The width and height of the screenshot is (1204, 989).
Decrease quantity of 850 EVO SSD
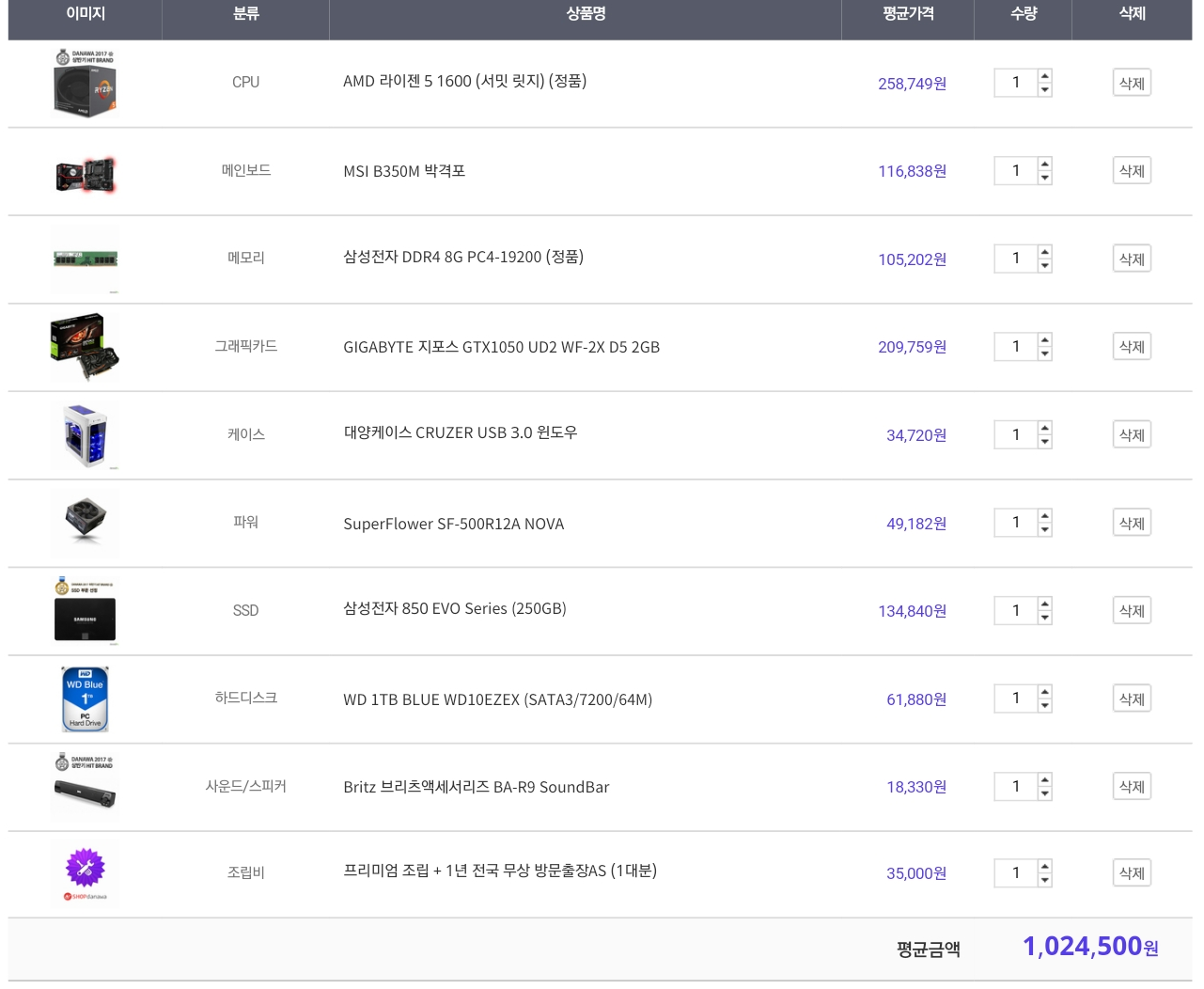point(1044,618)
